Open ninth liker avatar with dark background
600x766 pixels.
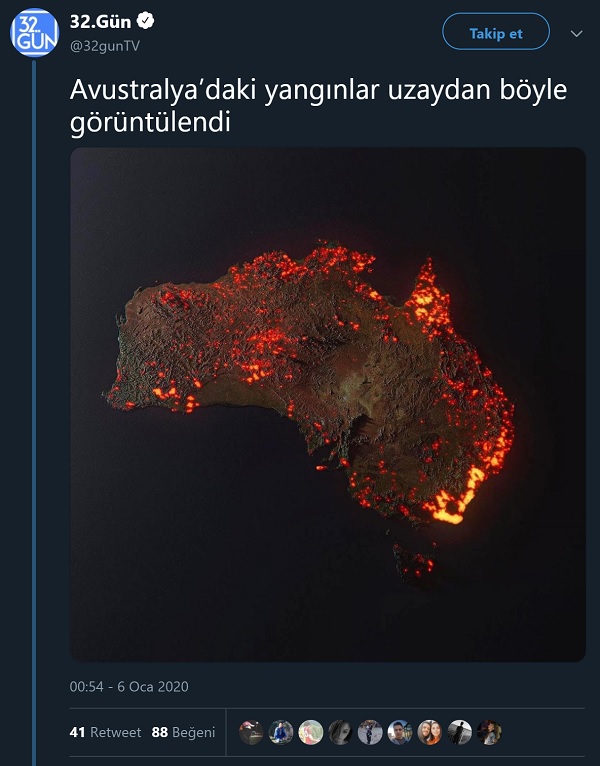coord(490,732)
